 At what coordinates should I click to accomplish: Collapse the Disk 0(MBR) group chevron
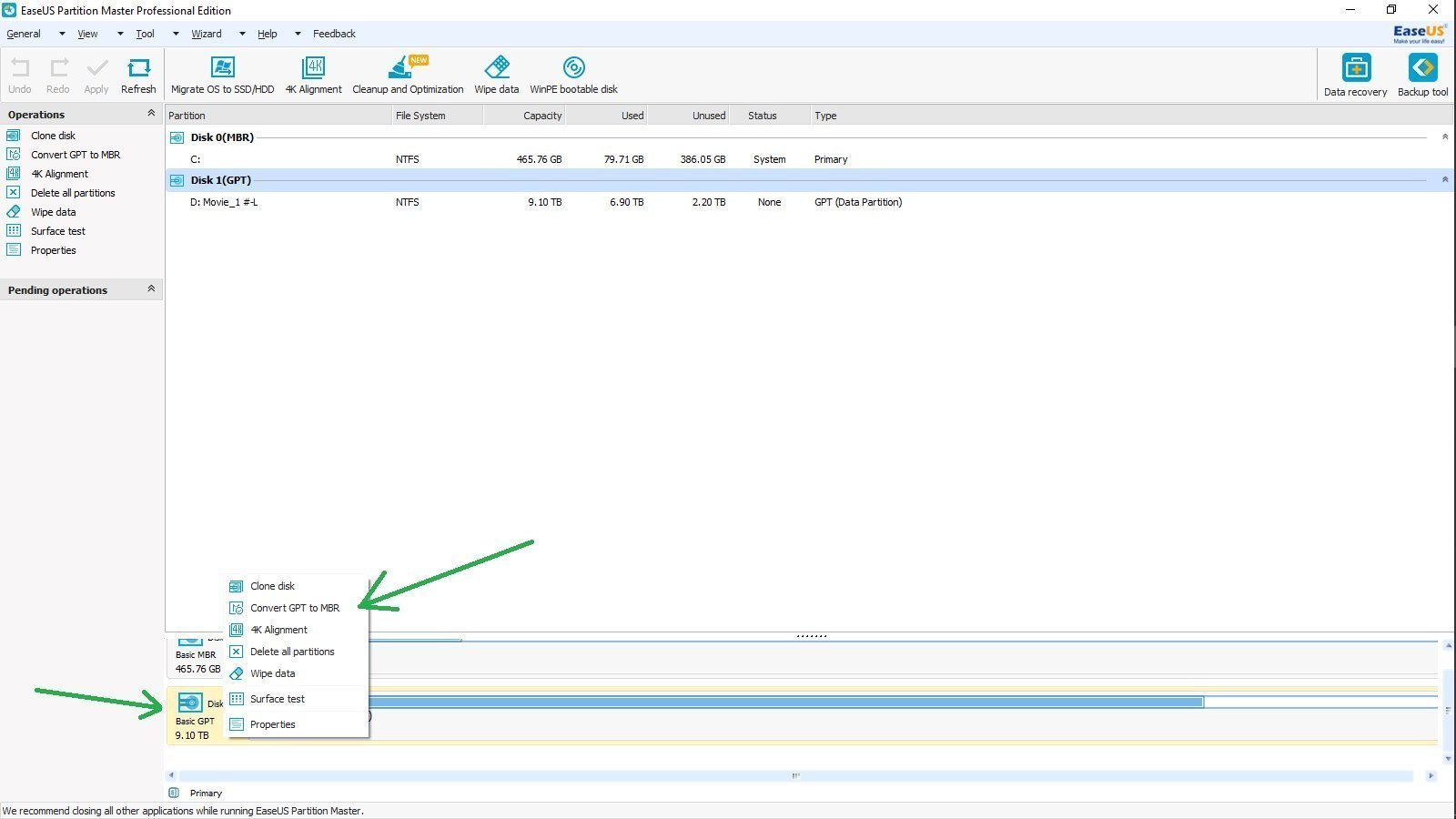tap(1445, 137)
